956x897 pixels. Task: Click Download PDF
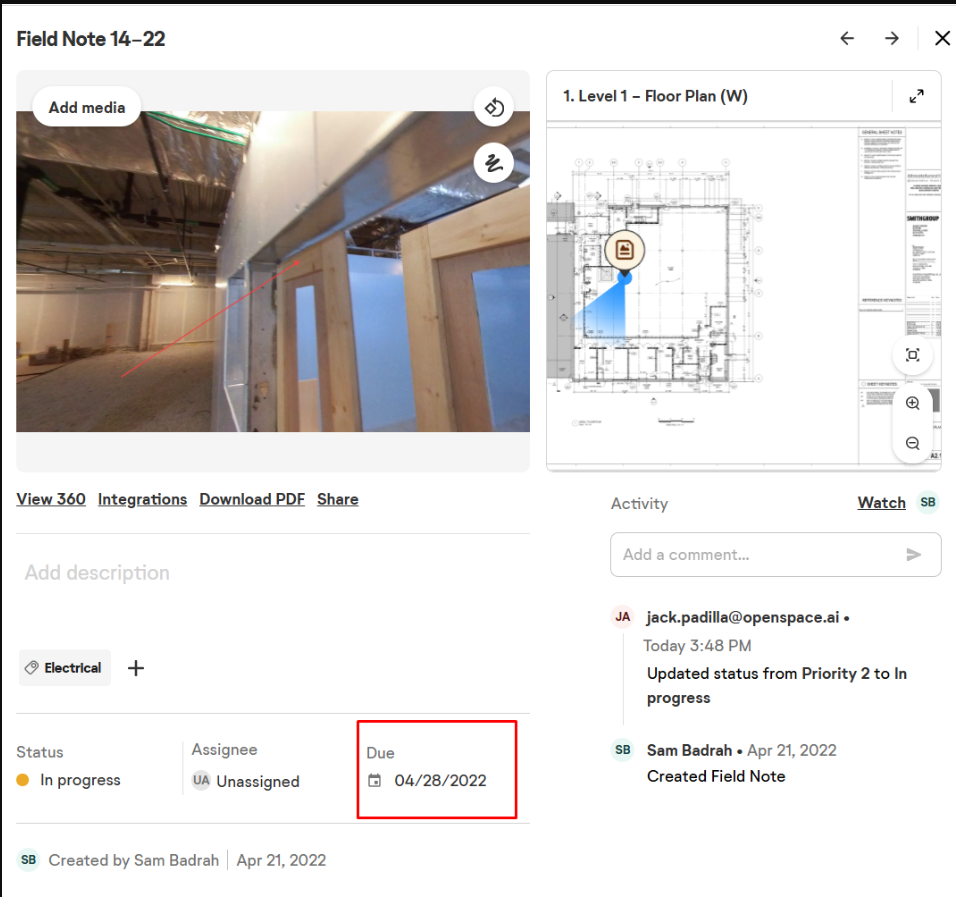click(x=252, y=499)
